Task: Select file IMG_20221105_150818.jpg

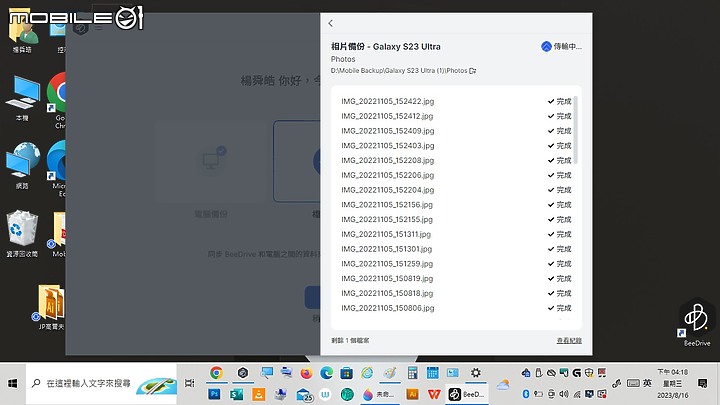Action: (x=387, y=293)
